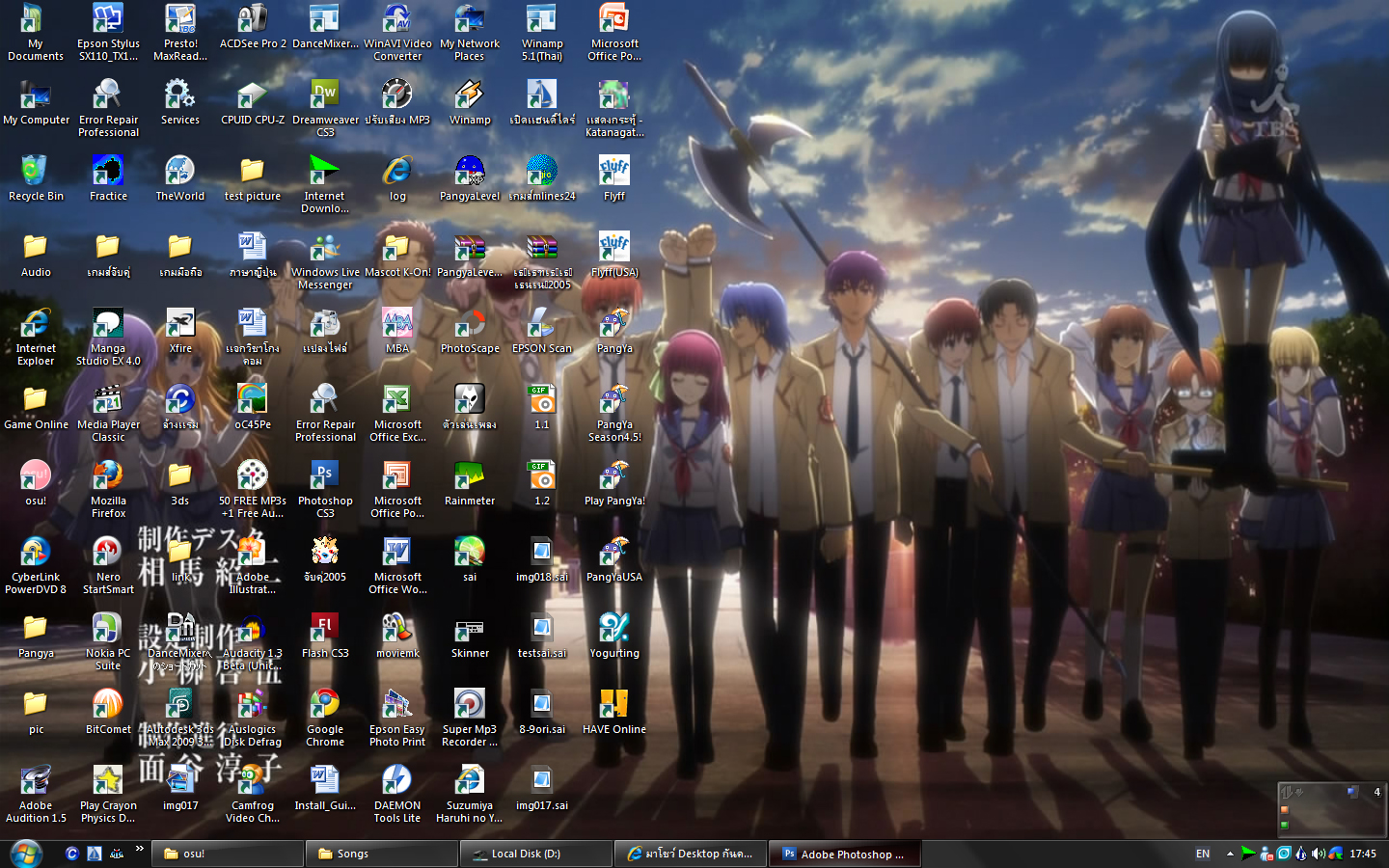Viewport: 1389px width, 868px height.
Task: Open the Recycle Bin
Action: click(36, 178)
